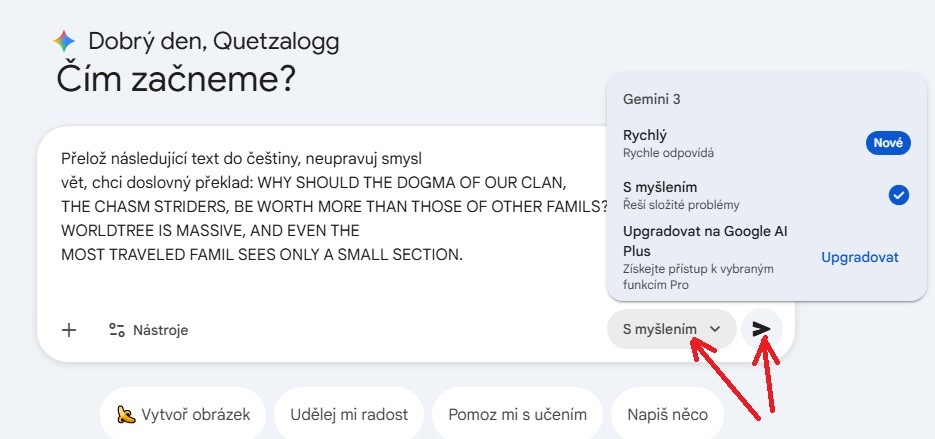Screen dimensions: 935x439
Task: Click the Gemini 3 menu header
Action: click(x=651, y=99)
